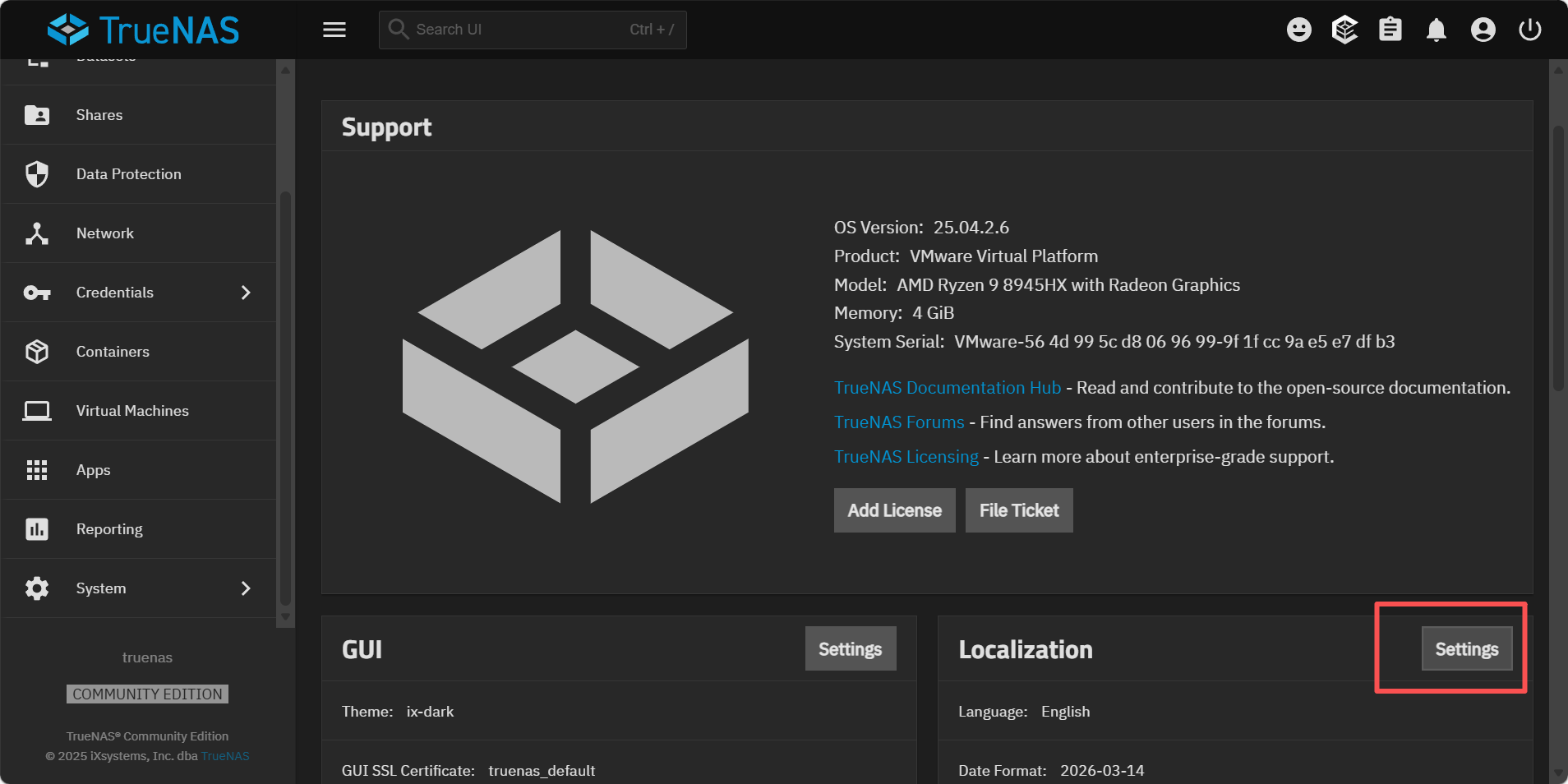Toggle the hamburger sidebar menu icon
Image resolution: width=1568 pixels, height=784 pixels.
pos(334,30)
